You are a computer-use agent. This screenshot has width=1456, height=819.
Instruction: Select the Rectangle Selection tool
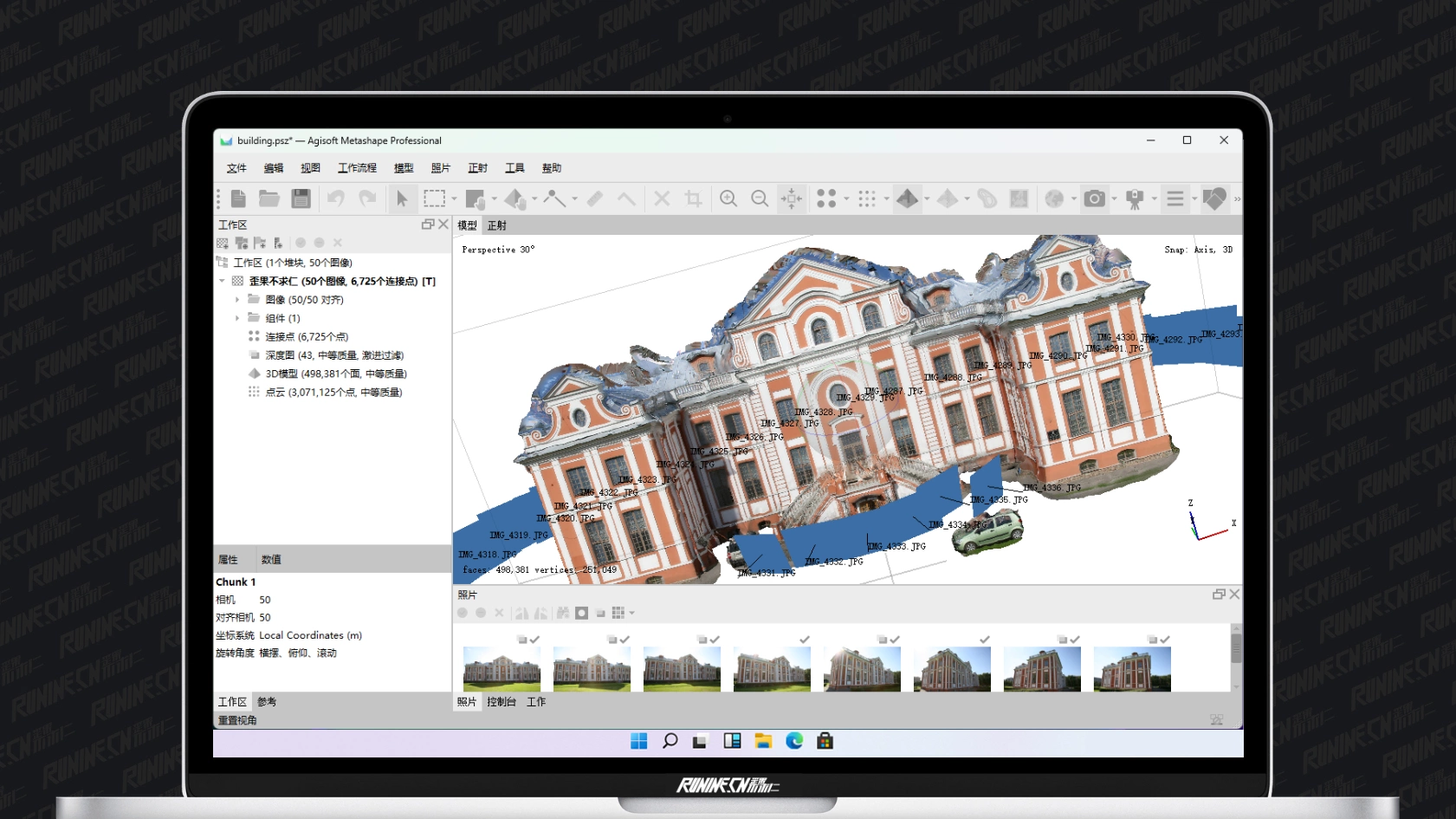[x=434, y=198]
